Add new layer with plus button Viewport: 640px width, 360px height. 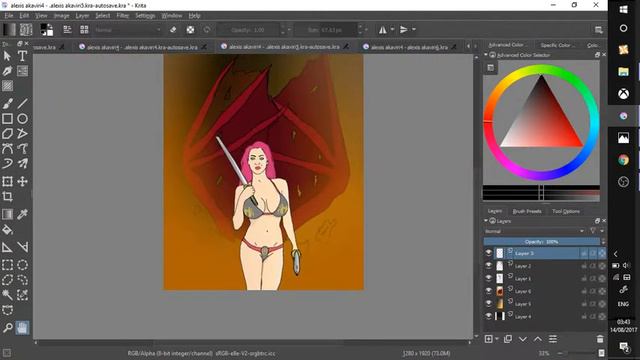point(489,339)
